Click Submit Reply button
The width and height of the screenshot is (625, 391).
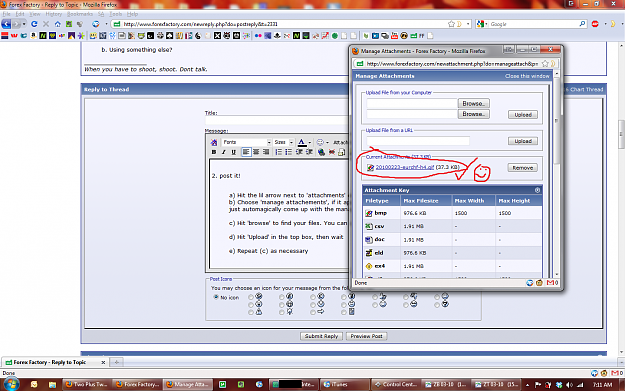click(x=321, y=336)
